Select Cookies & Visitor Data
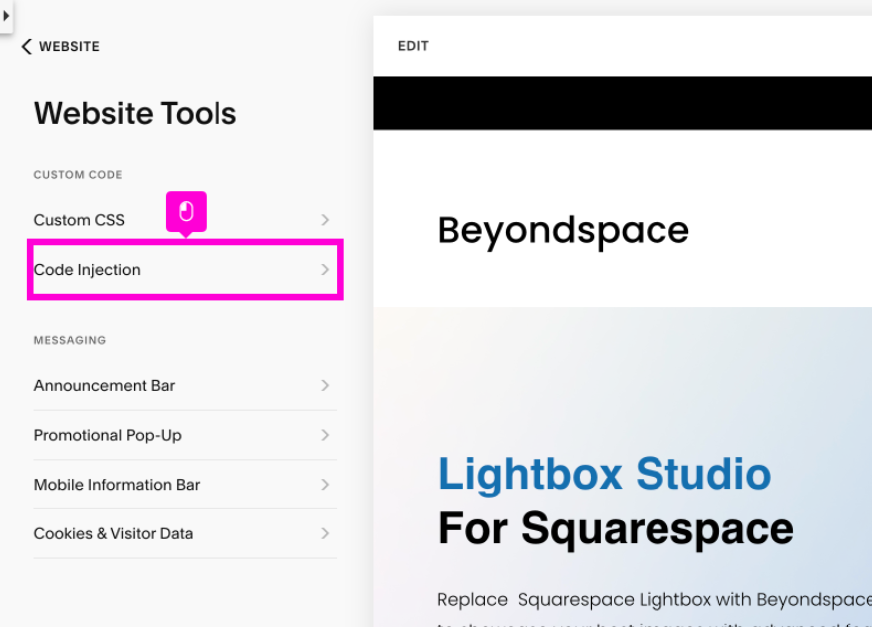872x627 pixels. coord(113,534)
